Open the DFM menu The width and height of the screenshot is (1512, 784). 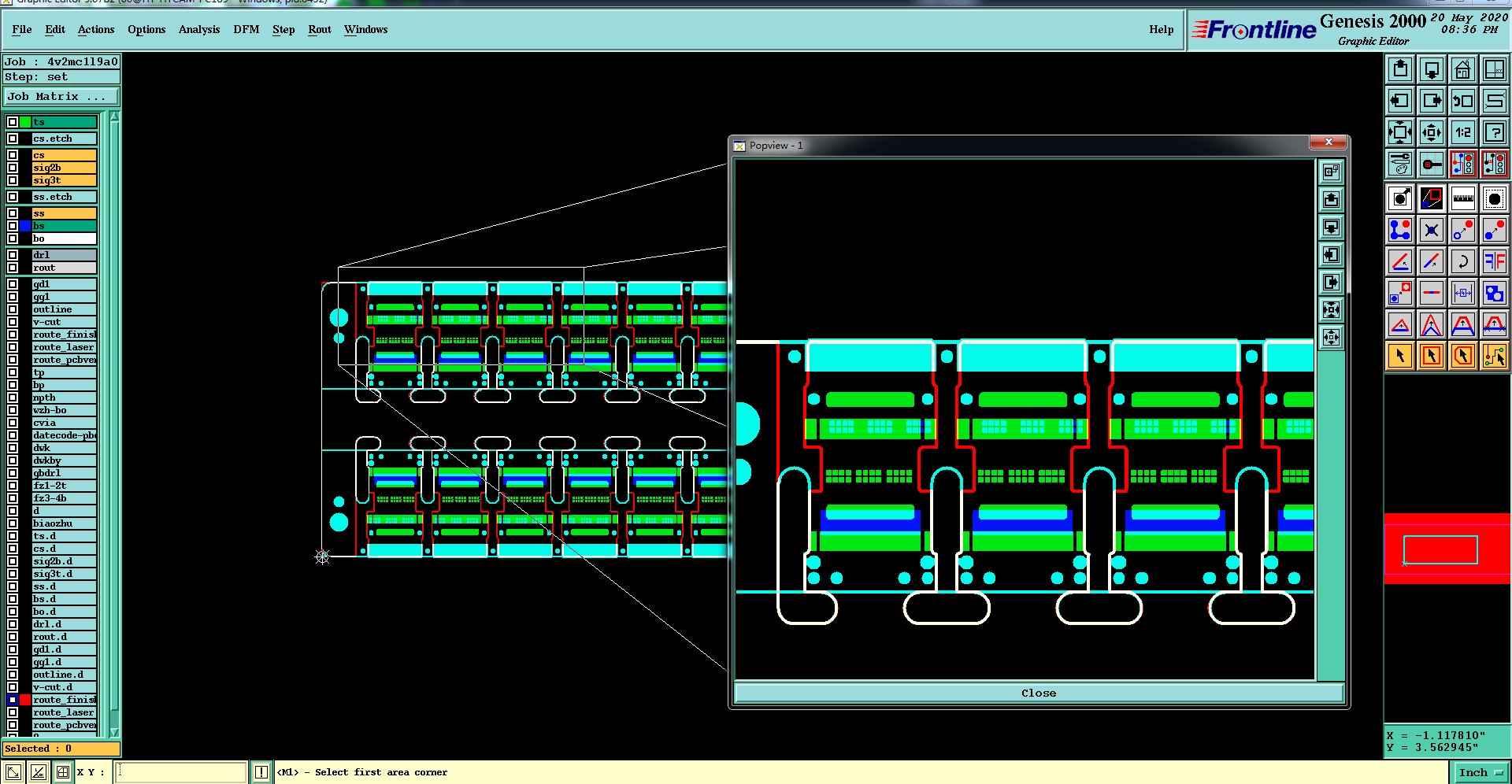point(246,29)
